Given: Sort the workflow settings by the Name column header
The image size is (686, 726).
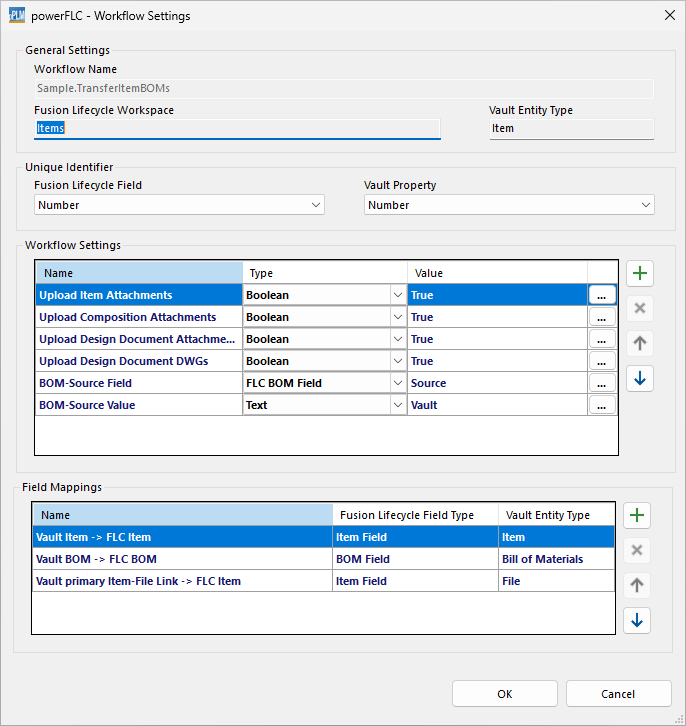Looking at the screenshot, I should pos(139,273).
